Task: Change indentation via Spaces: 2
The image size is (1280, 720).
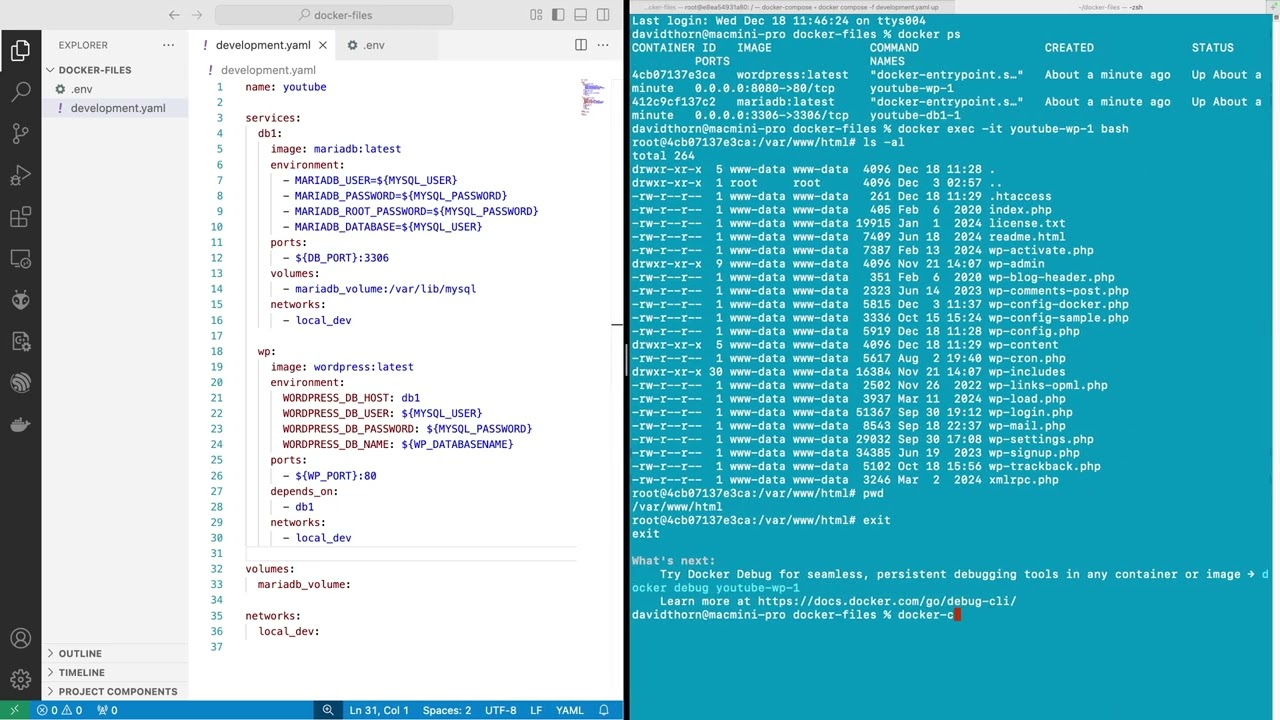Action: click(x=447, y=710)
